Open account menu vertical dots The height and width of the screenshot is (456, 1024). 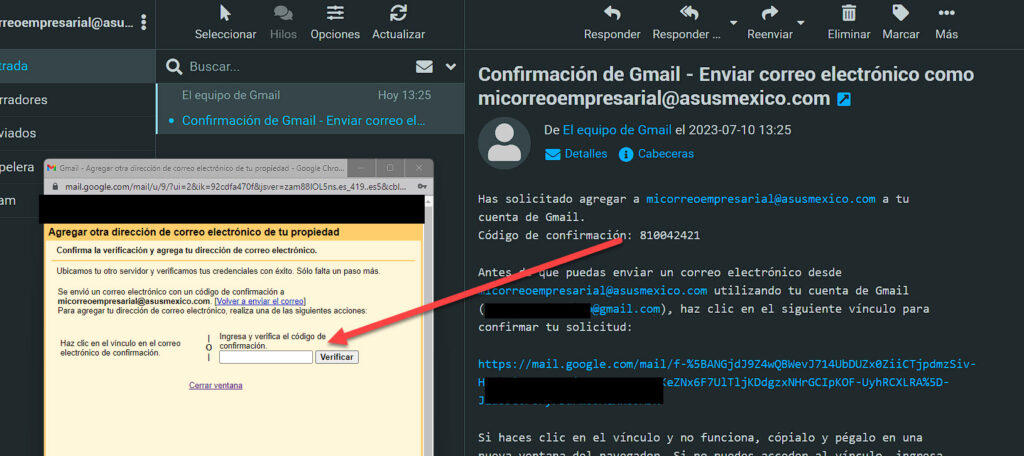pos(144,21)
